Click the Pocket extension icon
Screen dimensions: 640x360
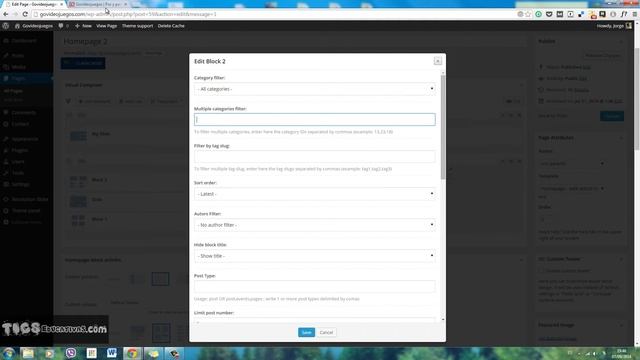pos(549,14)
